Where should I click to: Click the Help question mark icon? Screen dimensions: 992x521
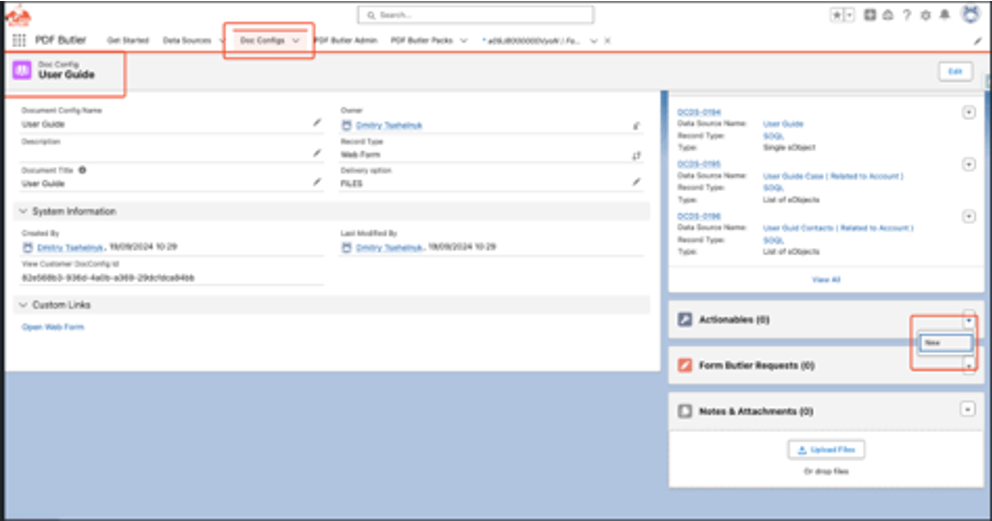(906, 15)
